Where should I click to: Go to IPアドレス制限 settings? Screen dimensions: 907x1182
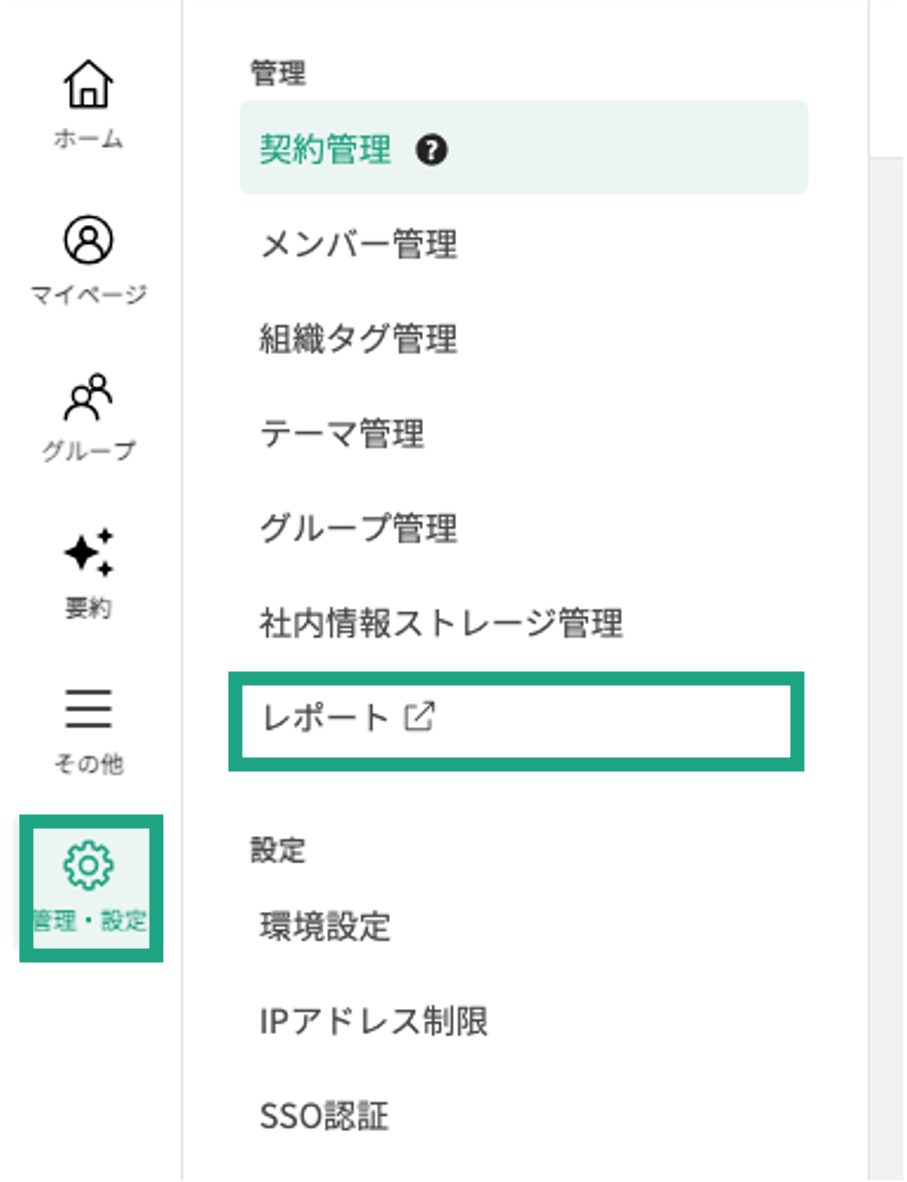tap(373, 1022)
